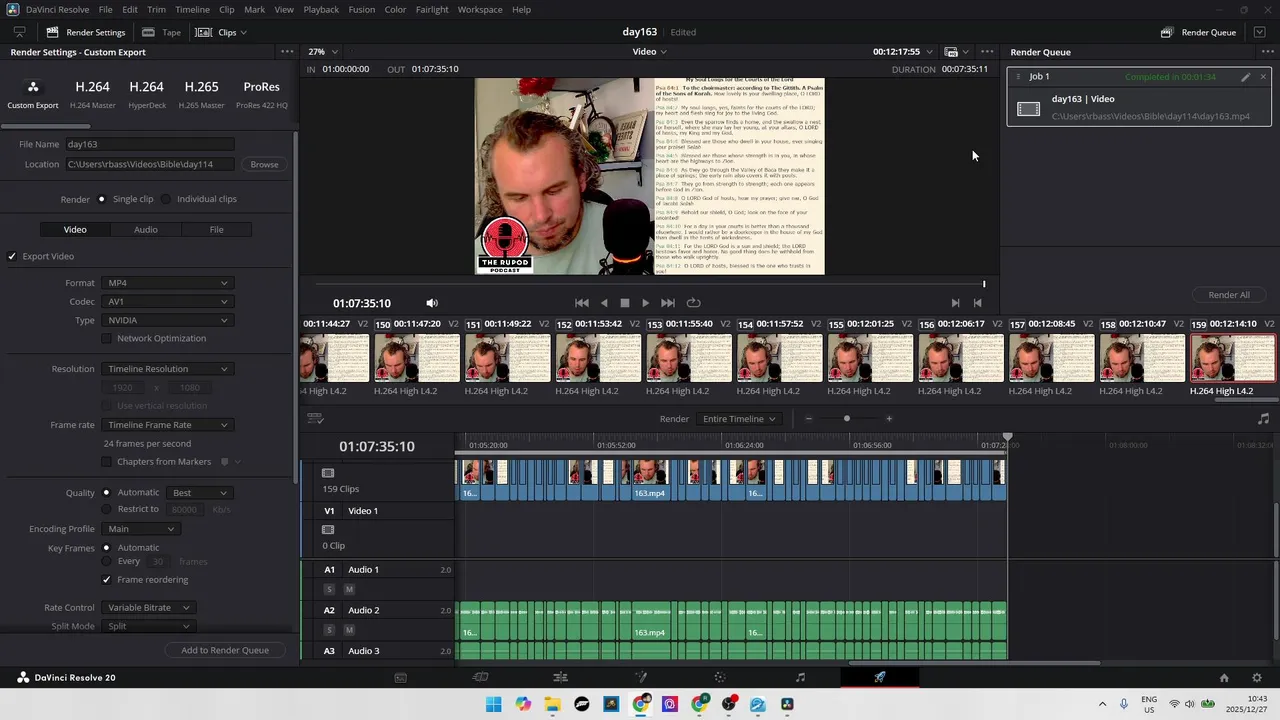The image size is (1280, 720).
Task: Solo the Audio 2 track
Action: [329, 630]
